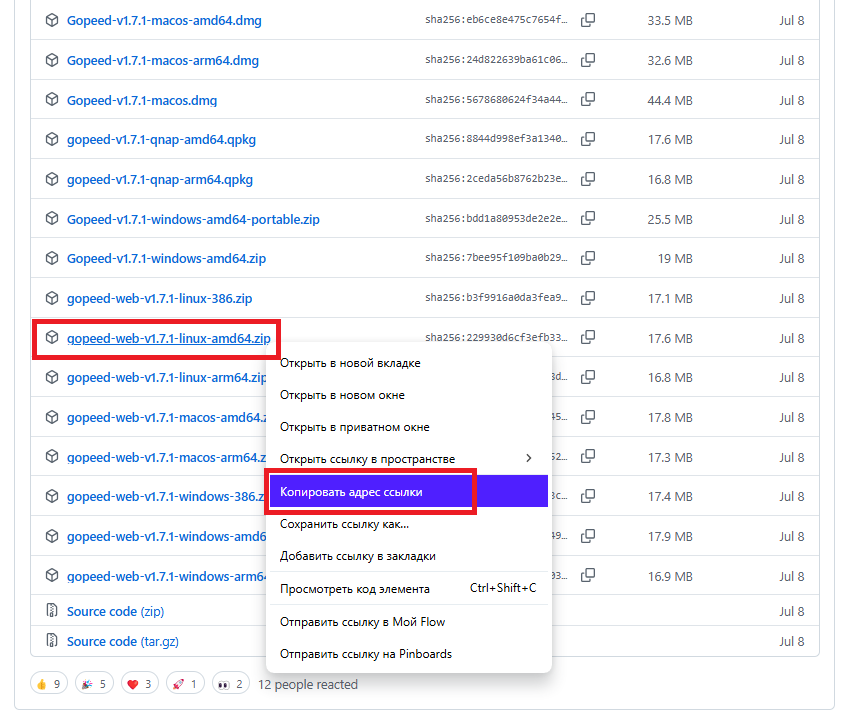Click hash text sha256:229930d6cf3efb33

[x=496, y=338]
